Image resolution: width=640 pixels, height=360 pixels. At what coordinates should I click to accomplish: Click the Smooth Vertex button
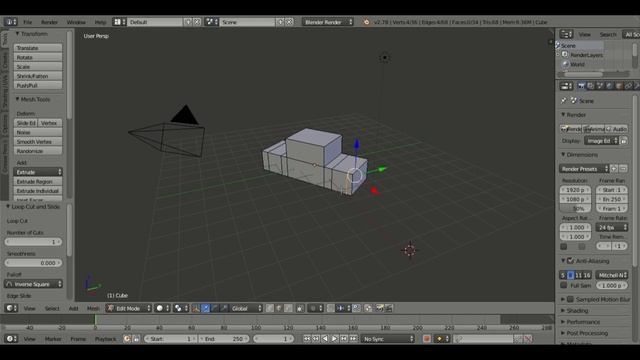click(x=38, y=142)
